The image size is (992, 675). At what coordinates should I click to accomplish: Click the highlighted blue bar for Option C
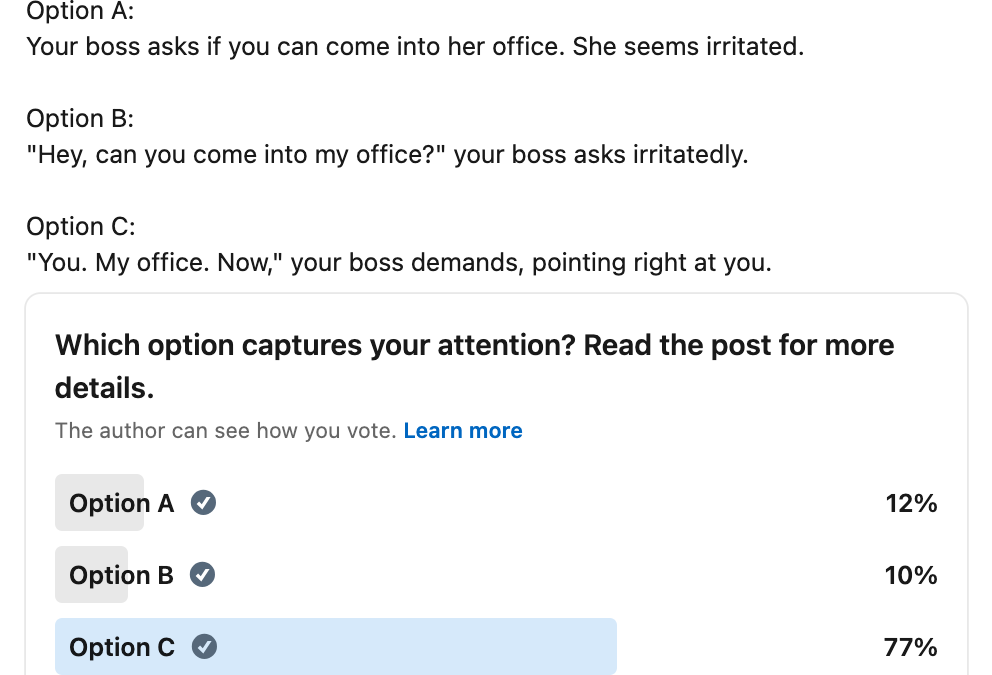[x=335, y=647]
